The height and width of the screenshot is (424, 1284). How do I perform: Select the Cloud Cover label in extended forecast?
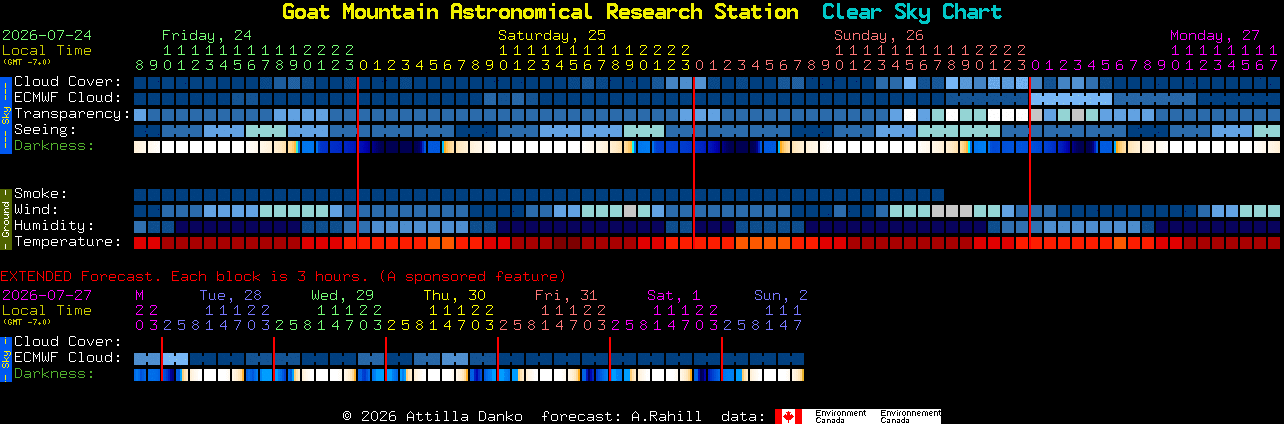pos(68,342)
